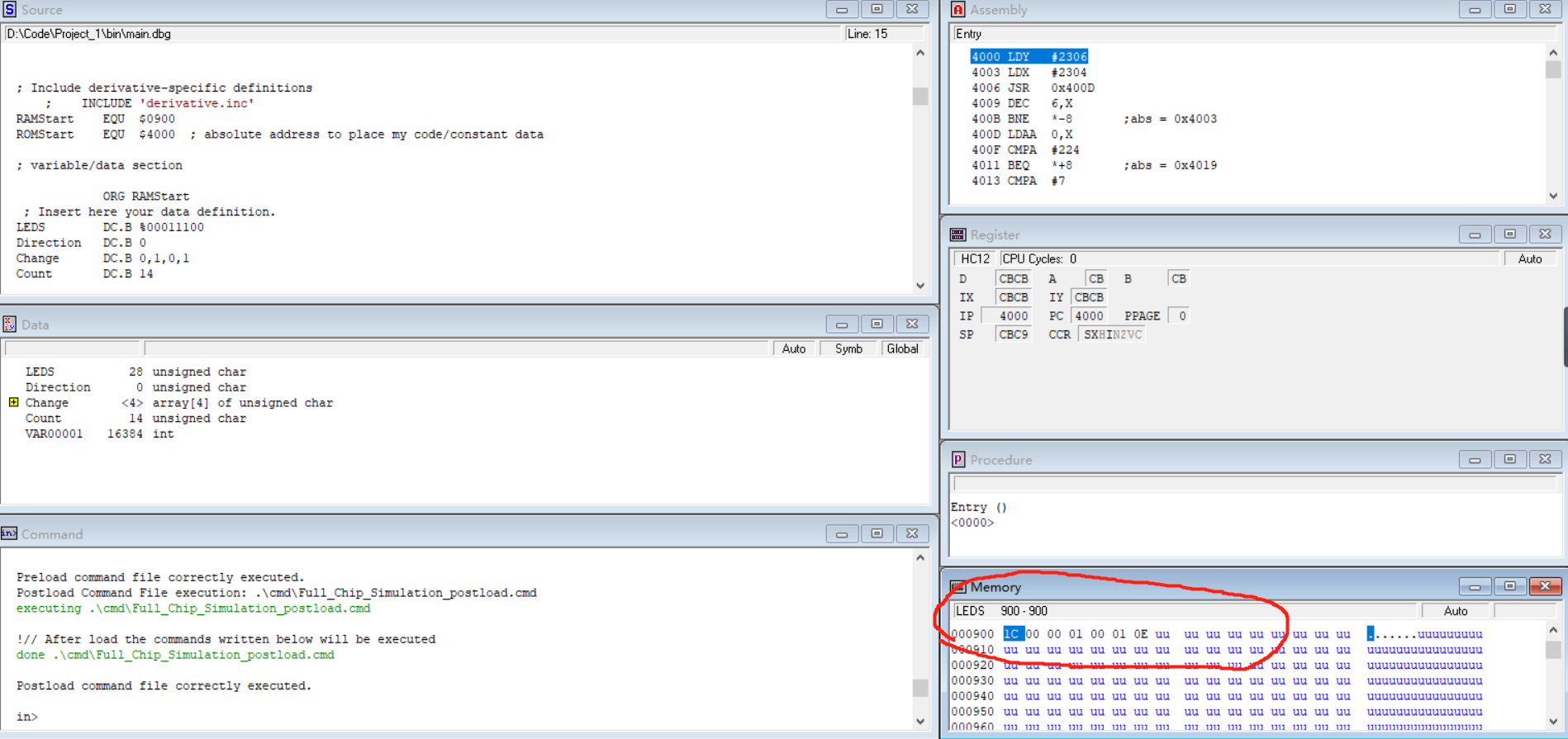Click the B register value CB

1178,278
